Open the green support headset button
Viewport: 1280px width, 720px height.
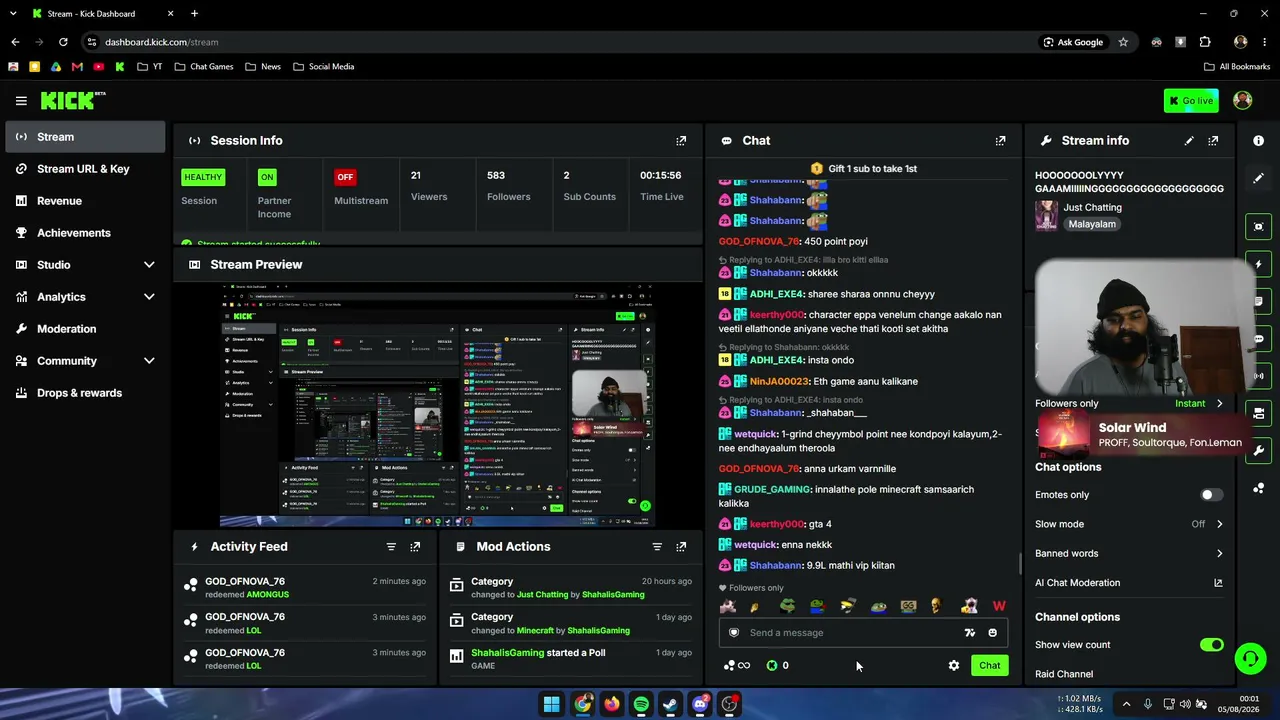pos(1250,658)
